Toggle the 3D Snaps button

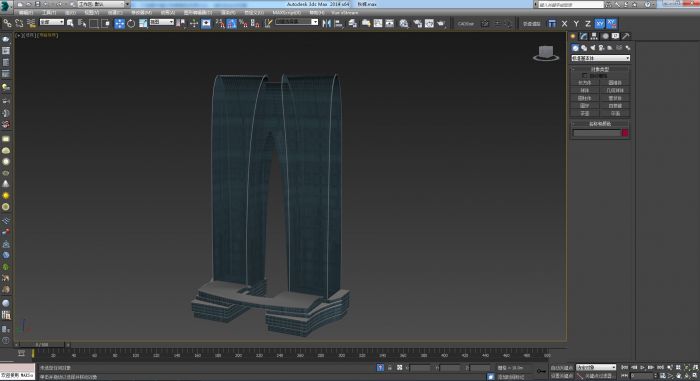tap(220, 23)
